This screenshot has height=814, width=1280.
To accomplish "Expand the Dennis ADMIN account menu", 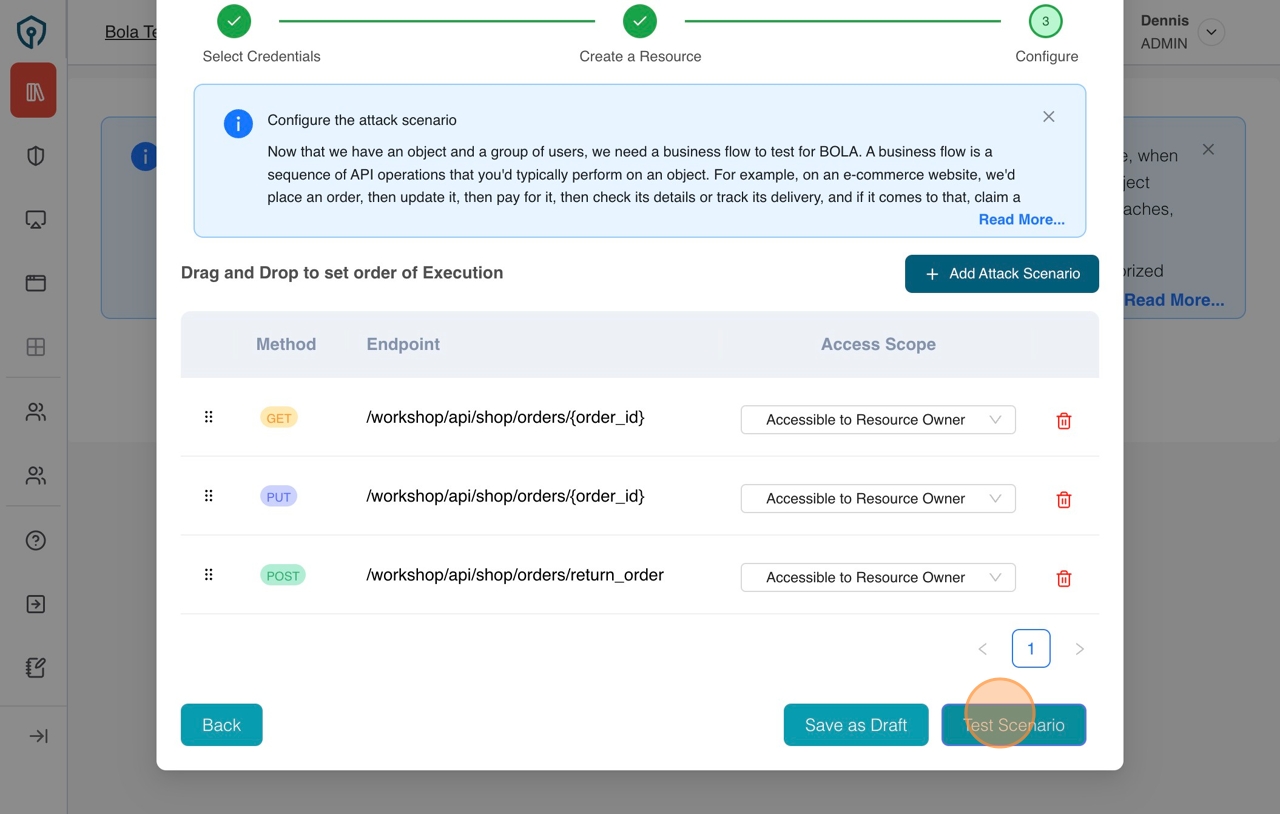I will 1211,32.
